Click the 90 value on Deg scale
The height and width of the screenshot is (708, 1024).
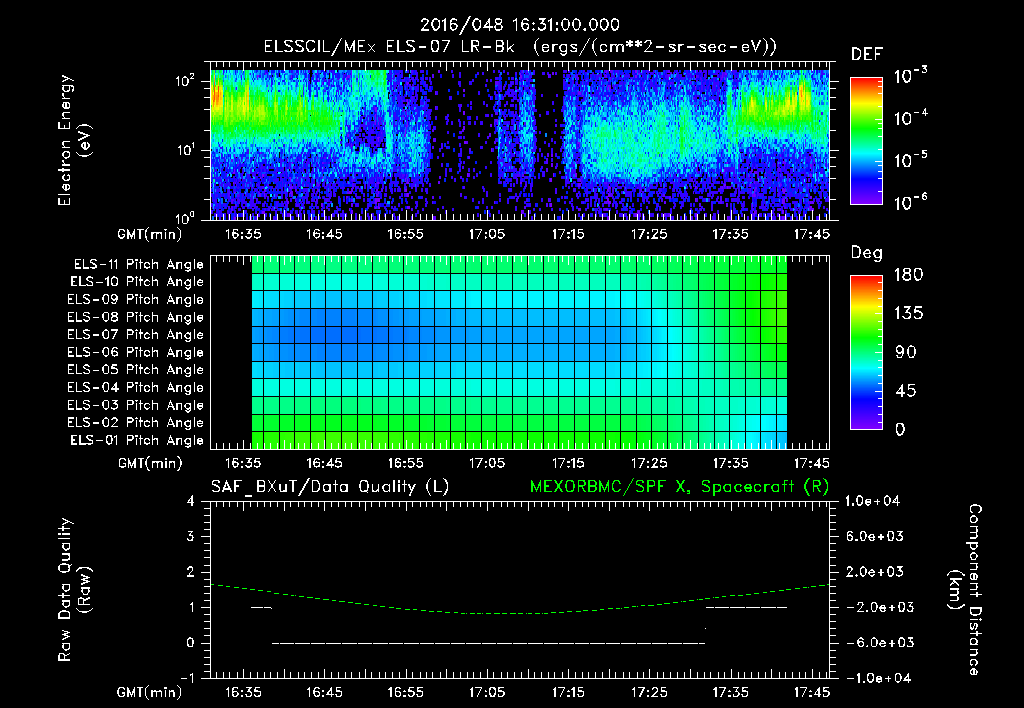(906, 352)
